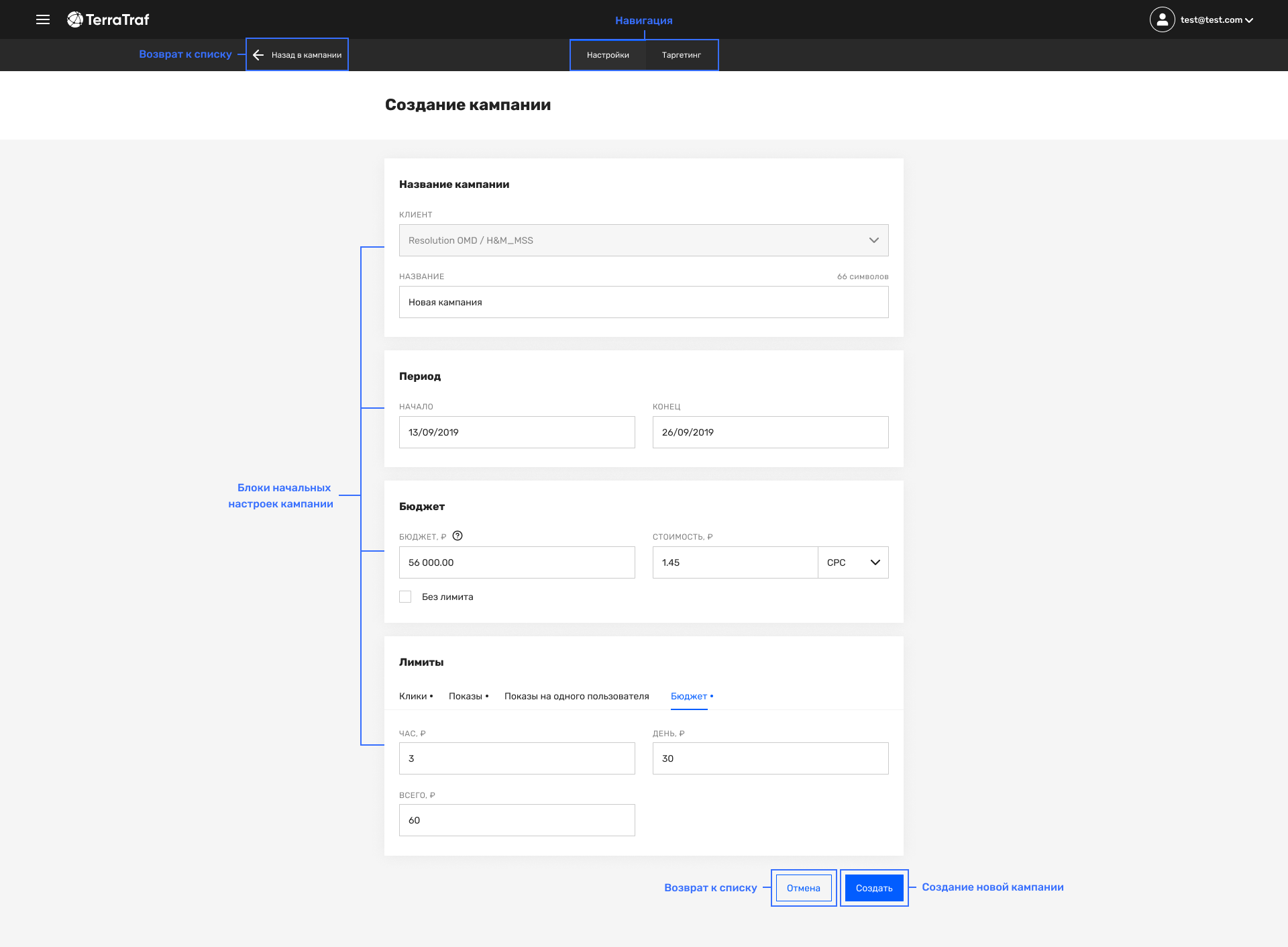Click the '66 символов' counter text
This screenshot has width=1288, height=947.
click(x=863, y=277)
